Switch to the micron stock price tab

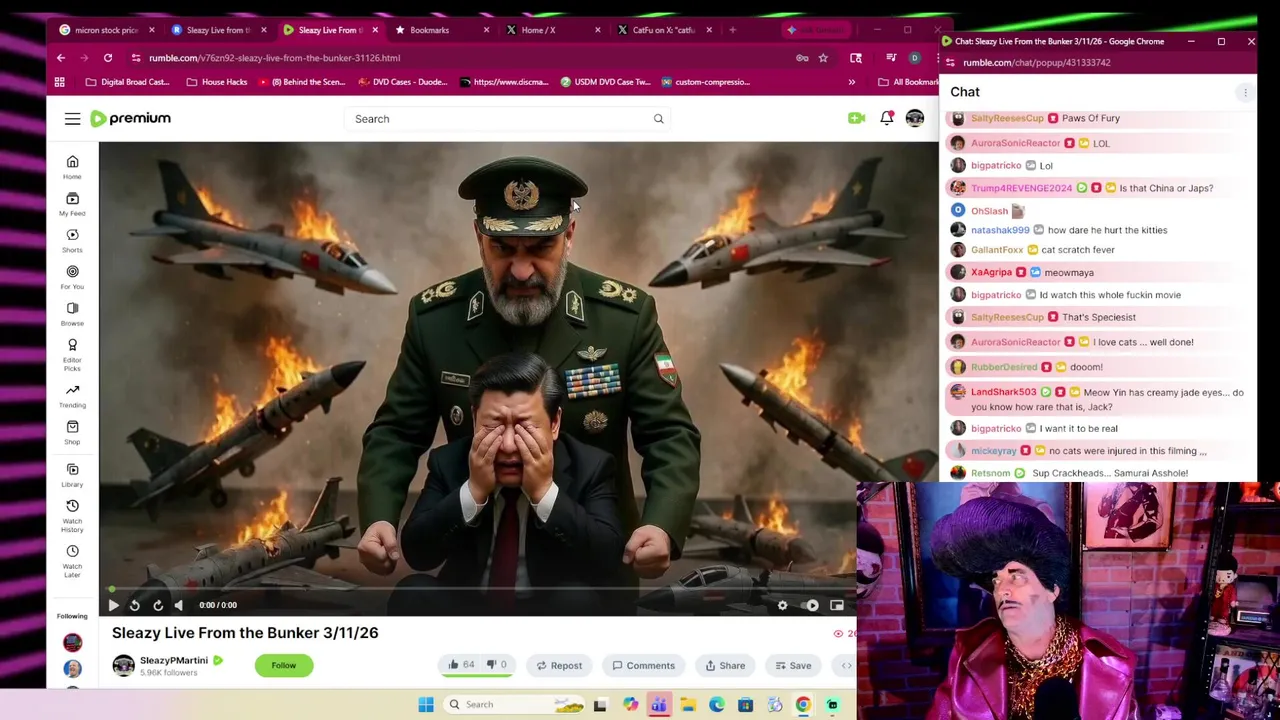click(104, 30)
